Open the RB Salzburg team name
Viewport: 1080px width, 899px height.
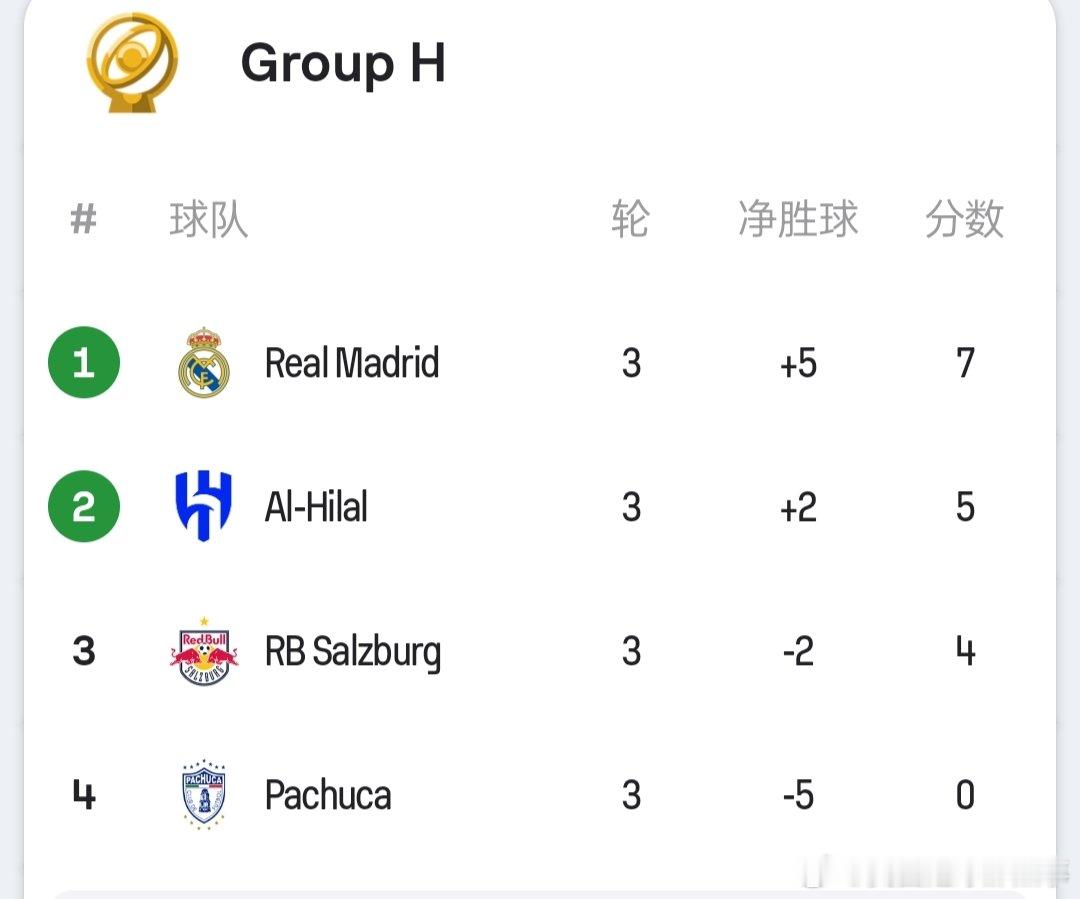tap(353, 653)
